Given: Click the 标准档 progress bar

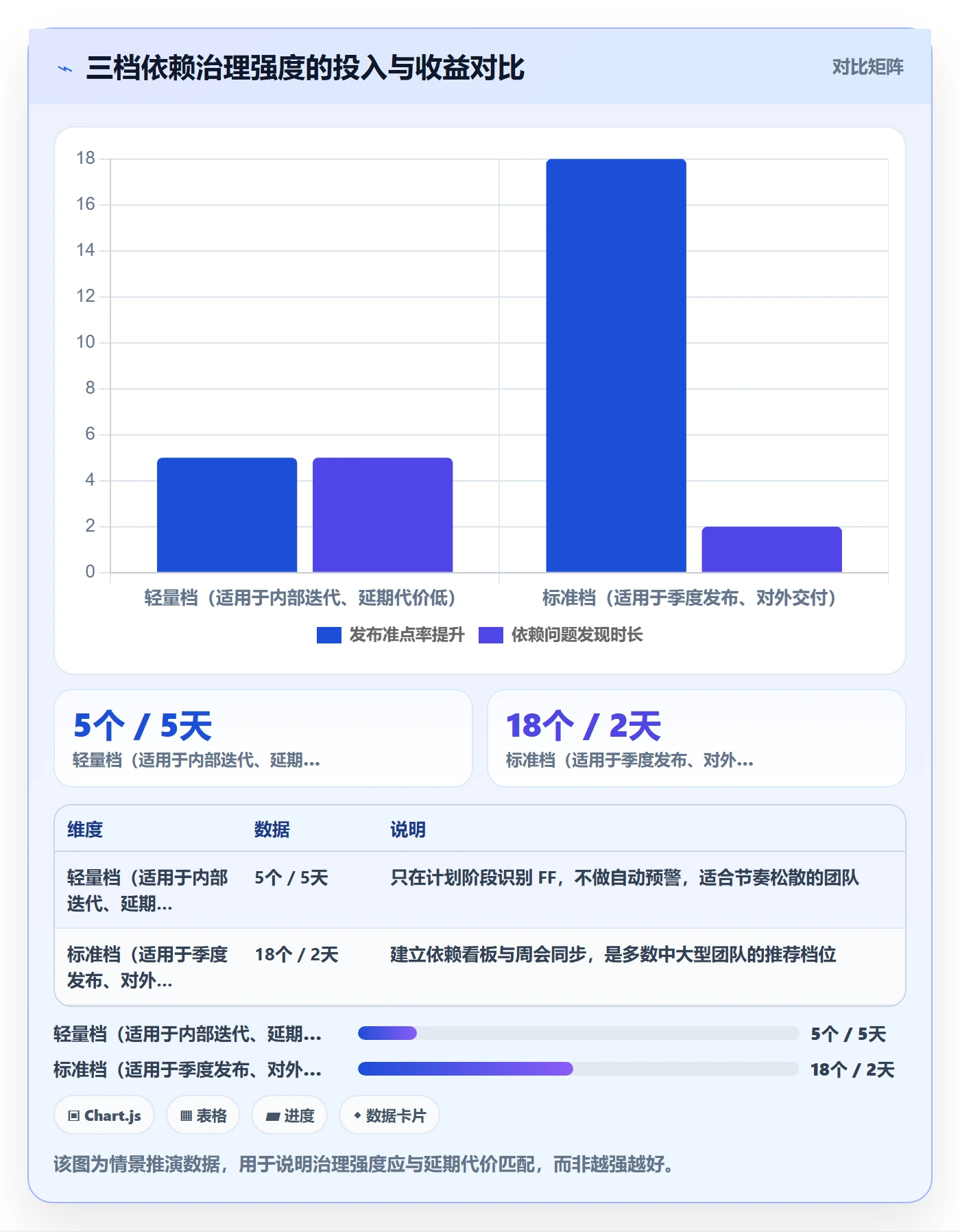Looking at the screenshot, I should 578,1069.
